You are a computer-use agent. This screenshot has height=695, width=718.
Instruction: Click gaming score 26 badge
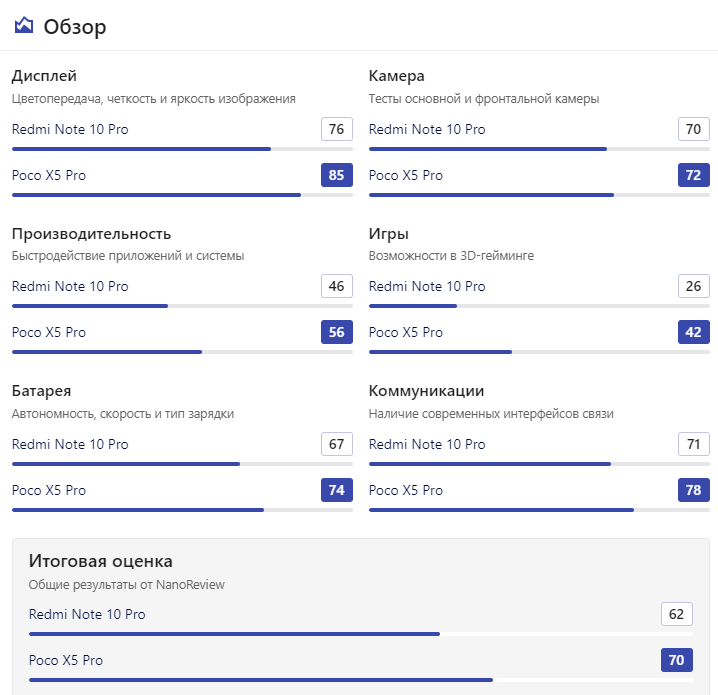(x=693, y=286)
